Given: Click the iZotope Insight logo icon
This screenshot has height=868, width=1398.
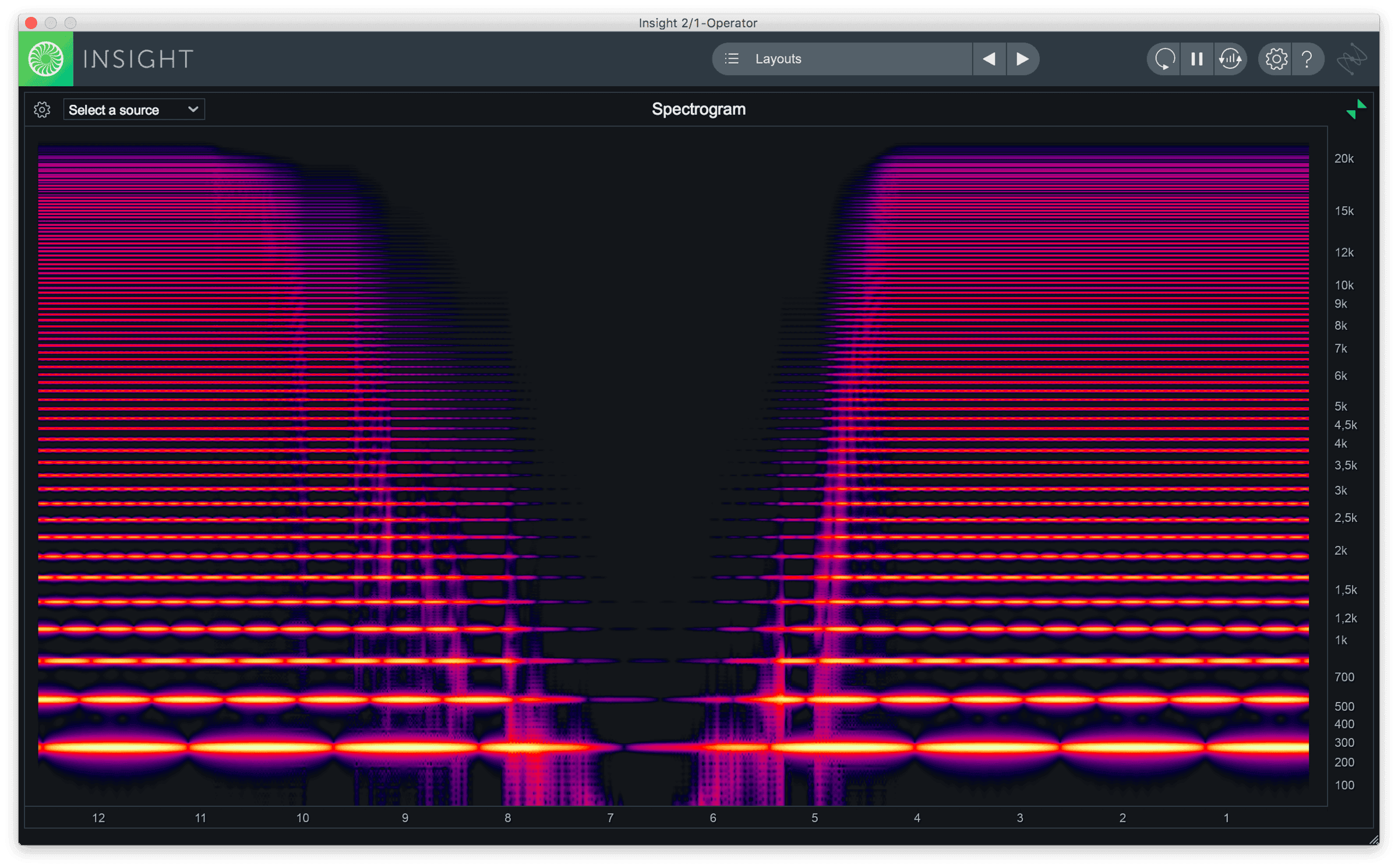Looking at the screenshot, I should [45, 59].
